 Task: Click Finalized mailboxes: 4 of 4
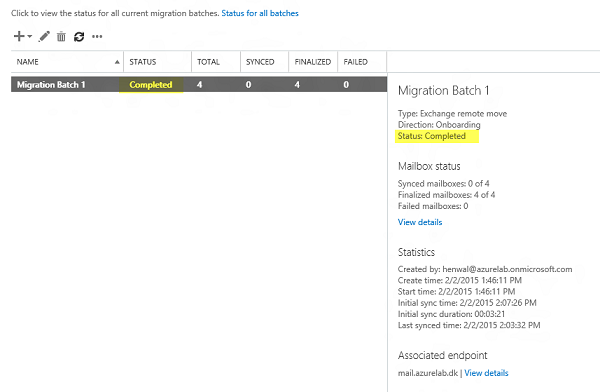[446, 195]
